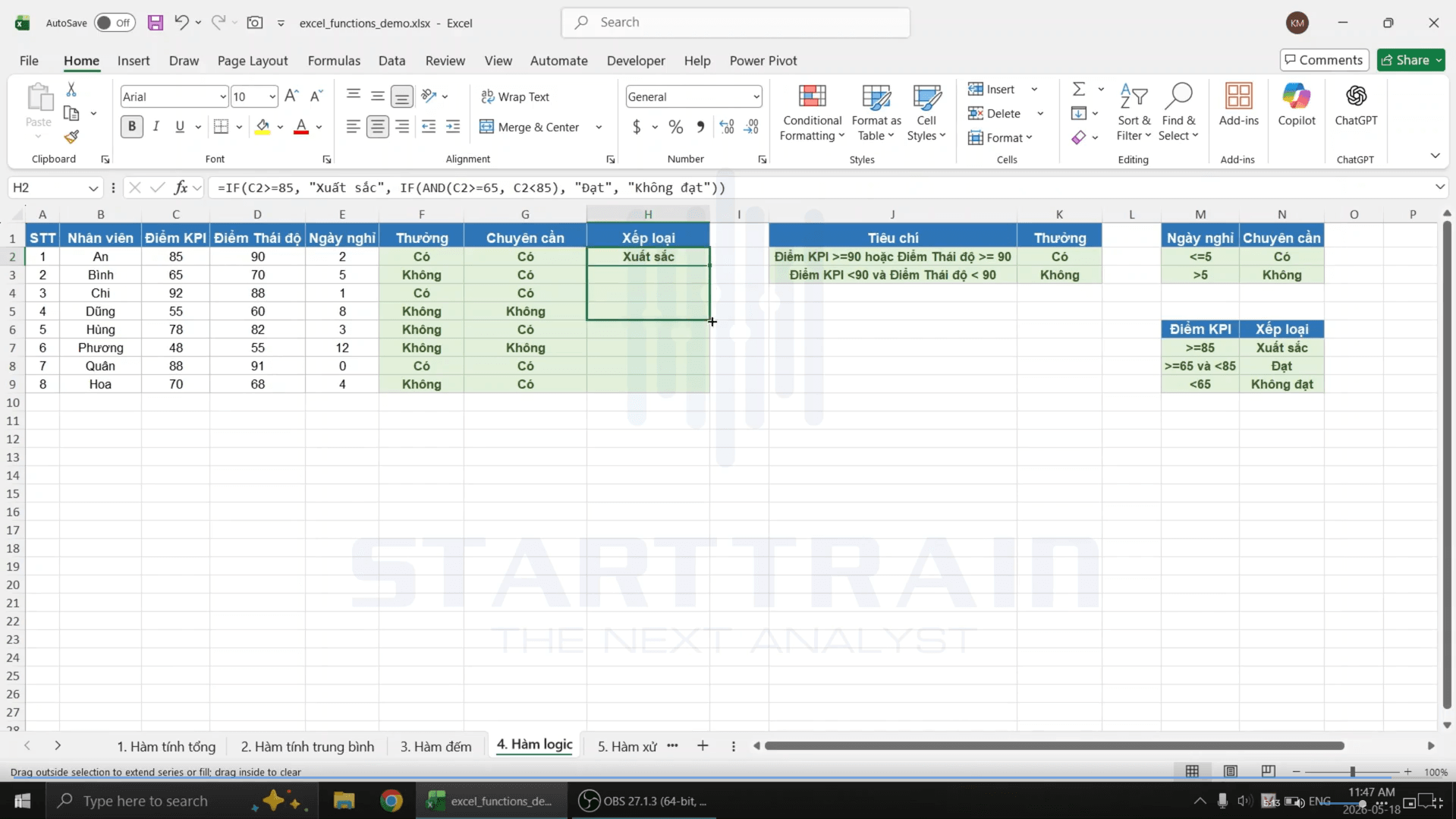The width and height of the screenshot is (1456, 819).
Task: Open Format as Table gallery
Action: (876, 112)
